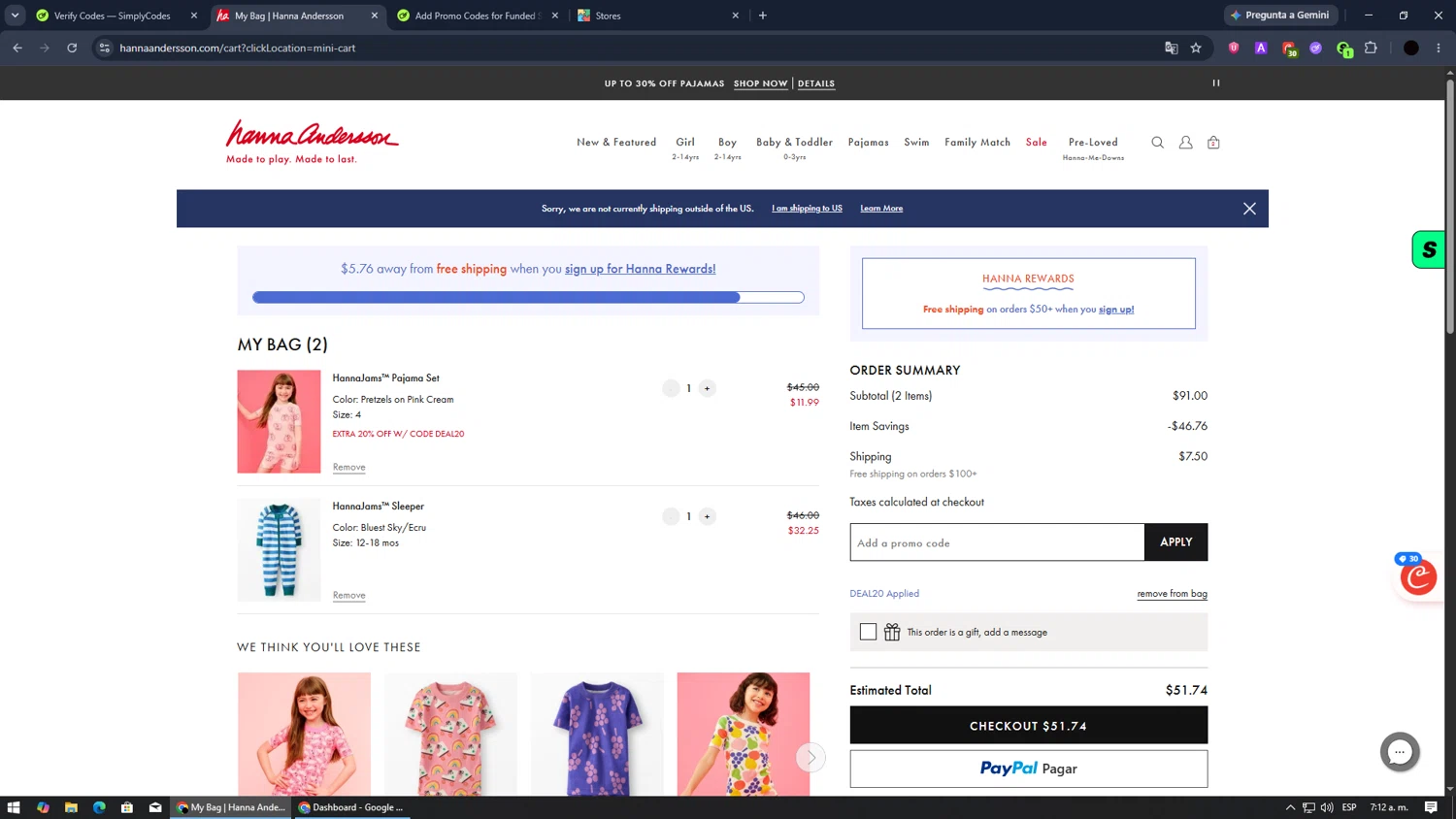Viewport: 1456px width, 819px height.
Task: Switch to the Stores tab
Action: coord(659,16)
